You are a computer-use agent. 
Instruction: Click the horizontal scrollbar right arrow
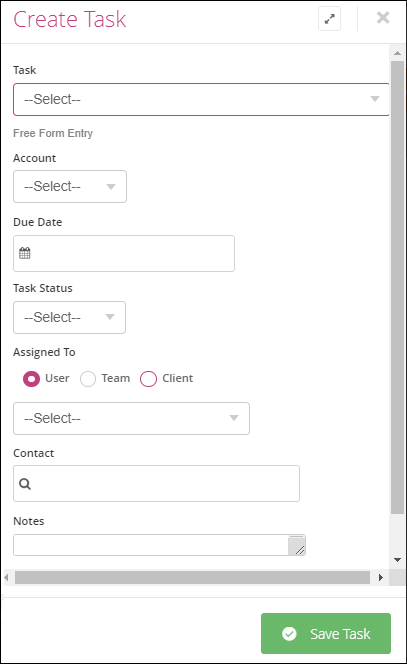pos(381,577)
